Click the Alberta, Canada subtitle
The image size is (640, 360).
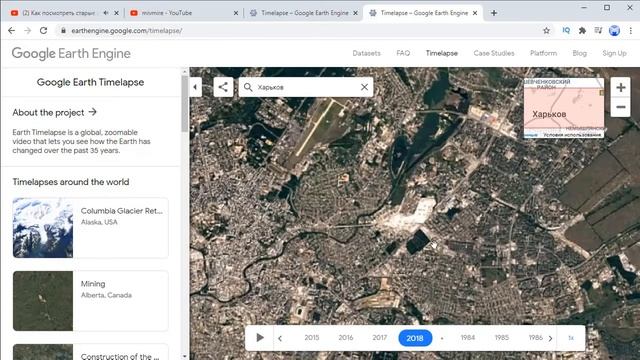click(x=106, y=295)
